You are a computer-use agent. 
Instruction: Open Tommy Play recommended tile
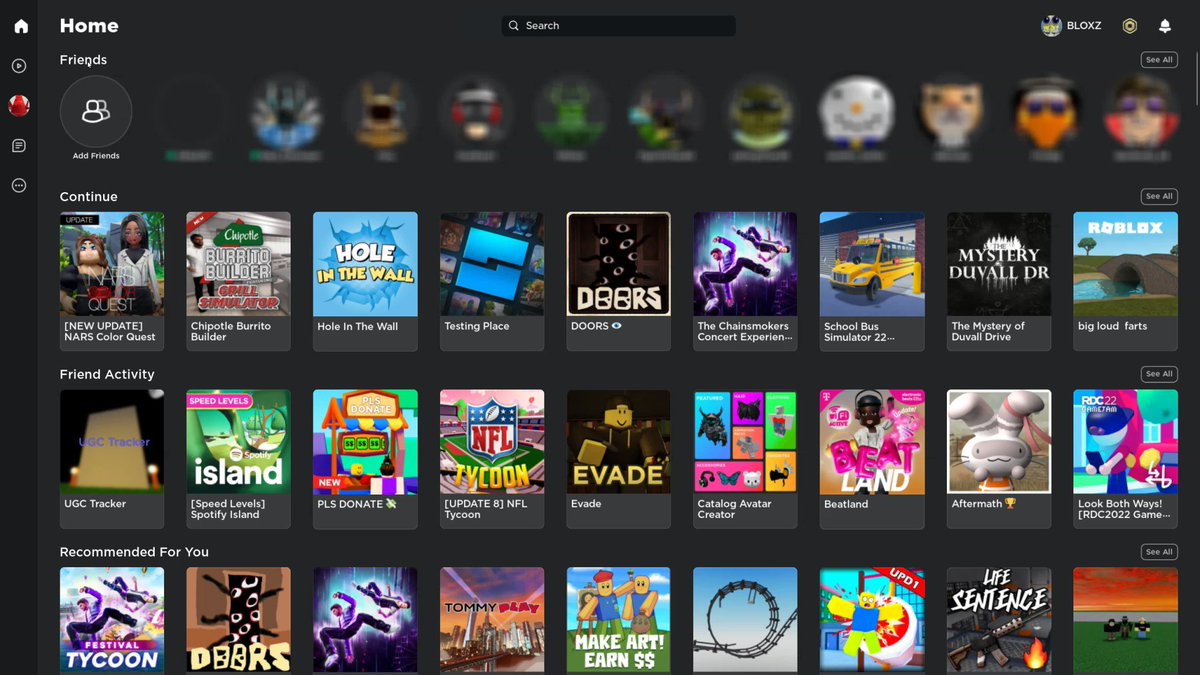coord(492,620)
